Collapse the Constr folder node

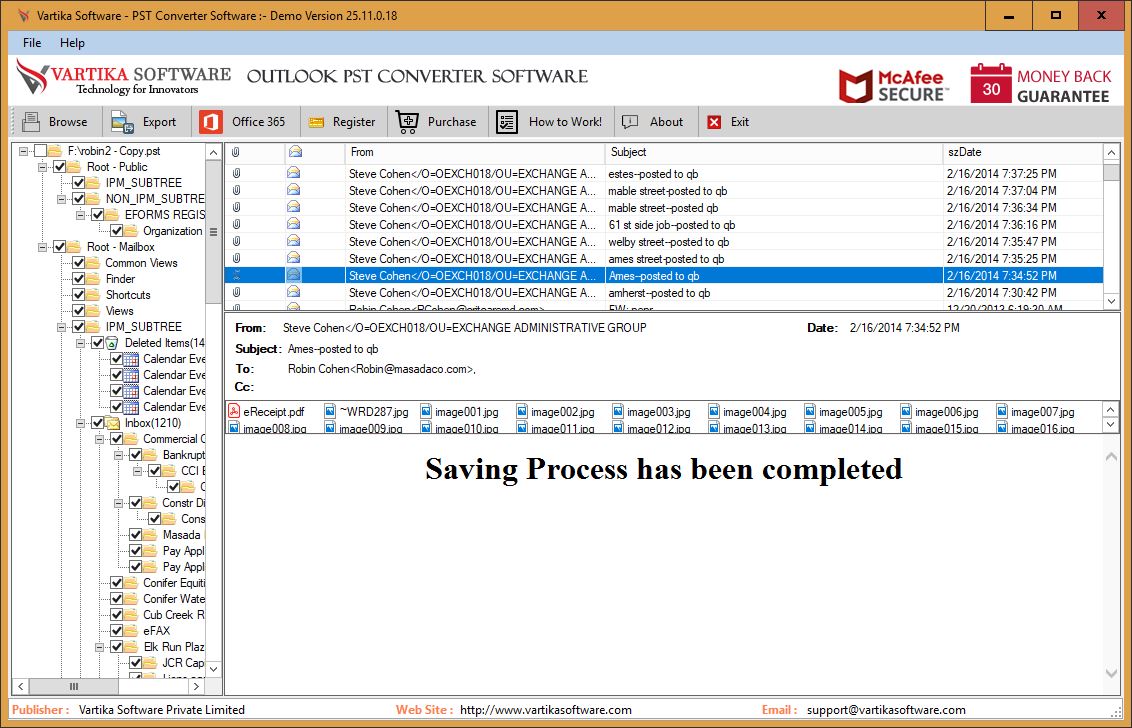click(118, 503)
